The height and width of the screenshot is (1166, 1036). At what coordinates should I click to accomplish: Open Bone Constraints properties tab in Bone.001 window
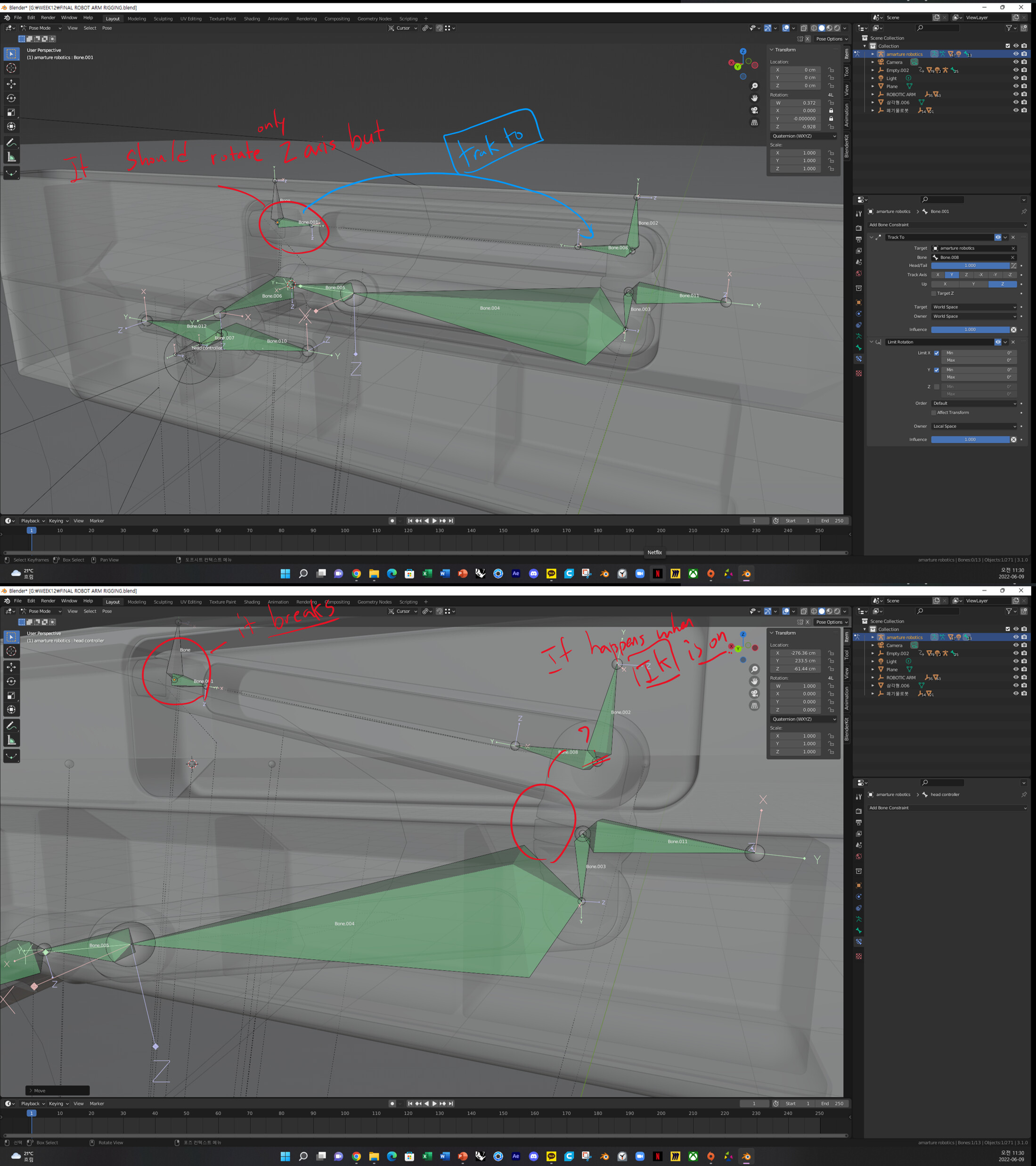pyautogui.click(x=858, y=359)
